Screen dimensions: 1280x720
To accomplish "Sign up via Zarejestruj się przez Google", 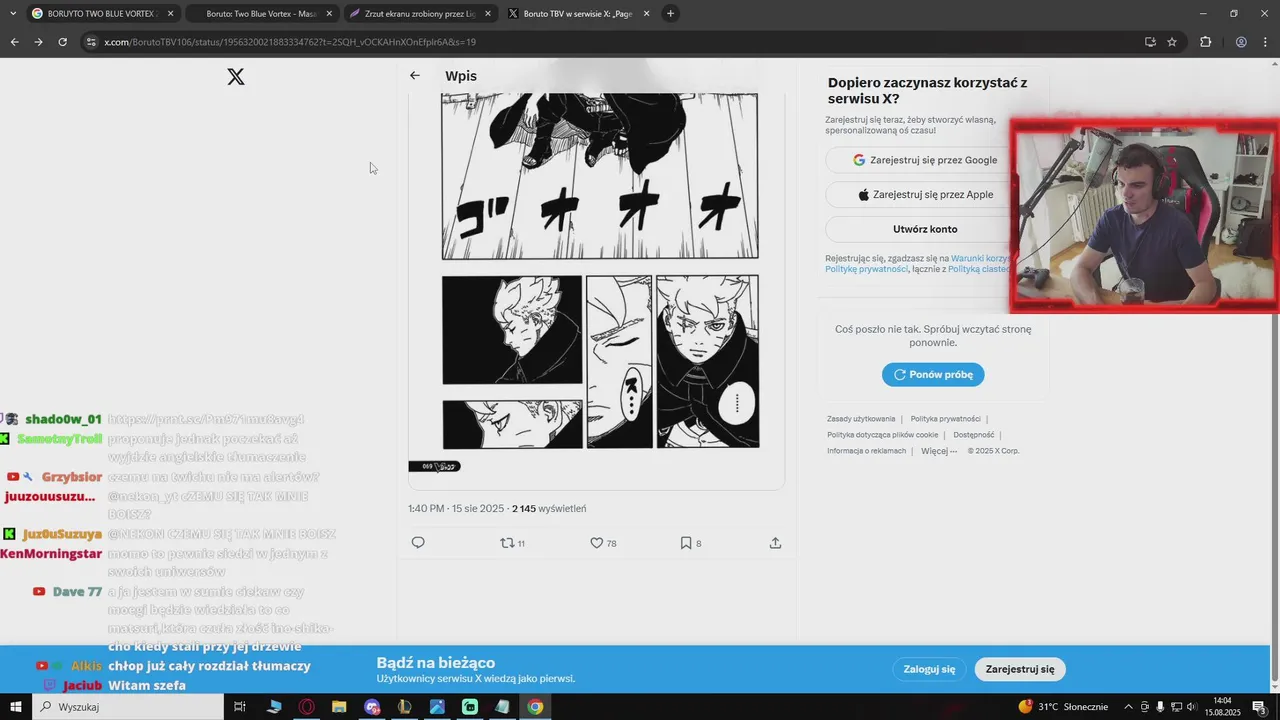I will [925, 160].
